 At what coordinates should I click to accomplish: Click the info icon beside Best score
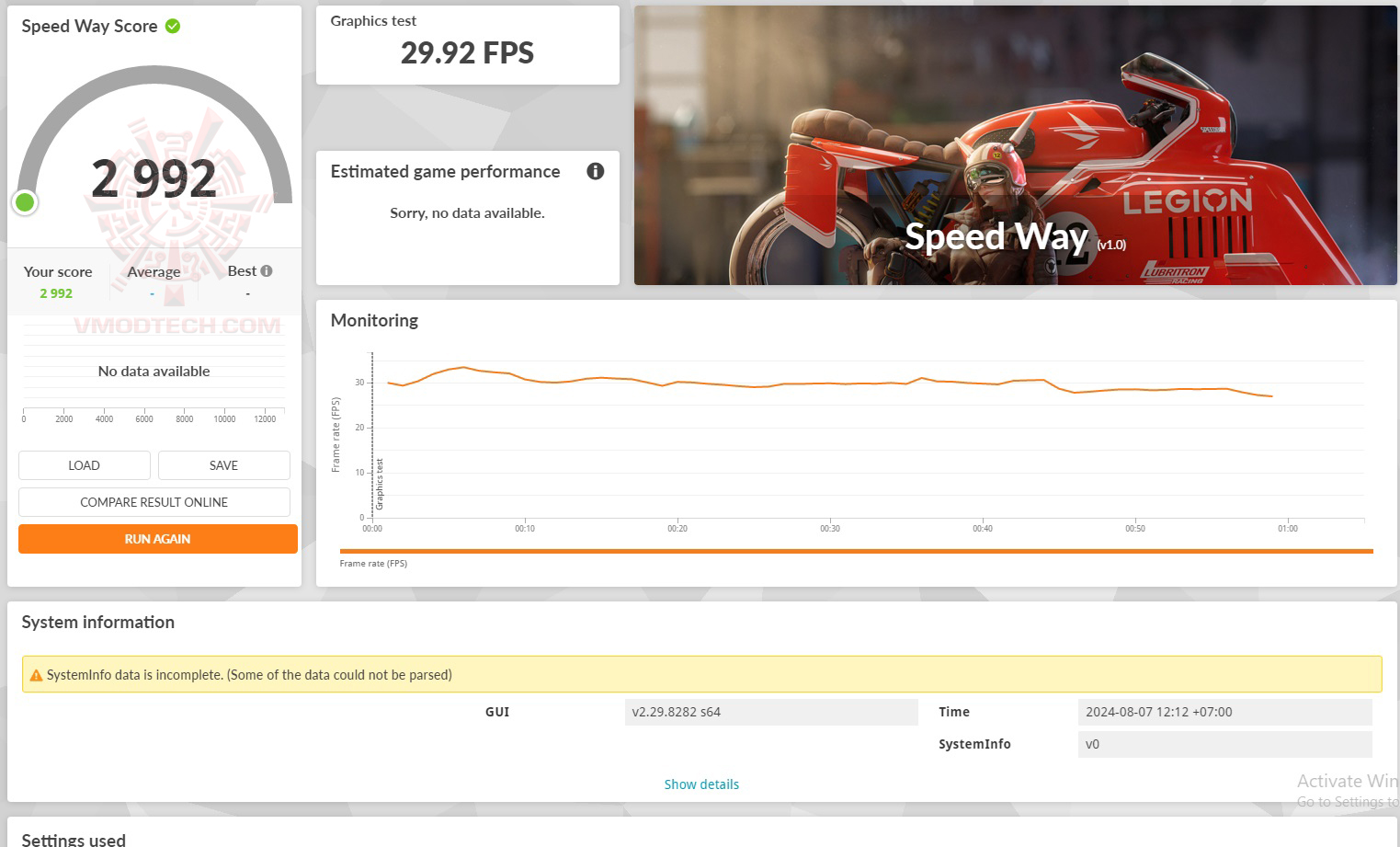[267, 271]
